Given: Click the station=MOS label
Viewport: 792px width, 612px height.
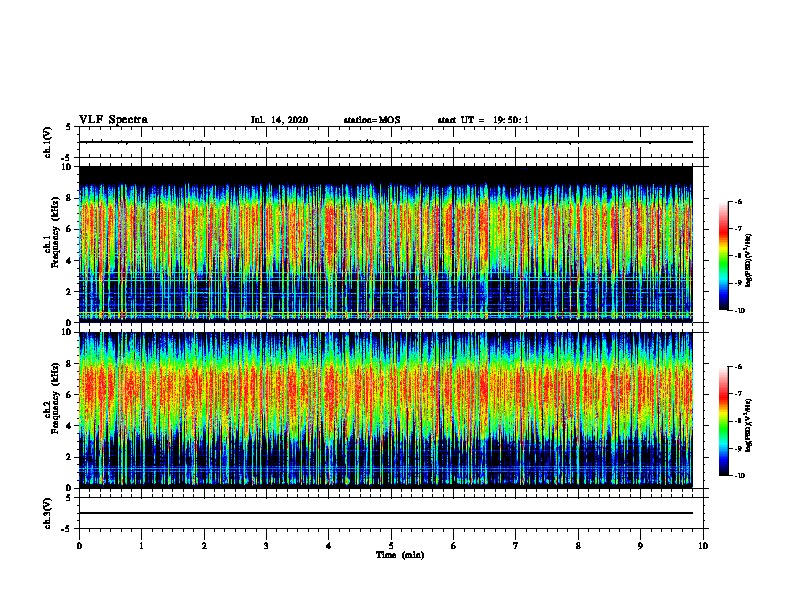Looking at the screenshot, I should click(372, 120).
